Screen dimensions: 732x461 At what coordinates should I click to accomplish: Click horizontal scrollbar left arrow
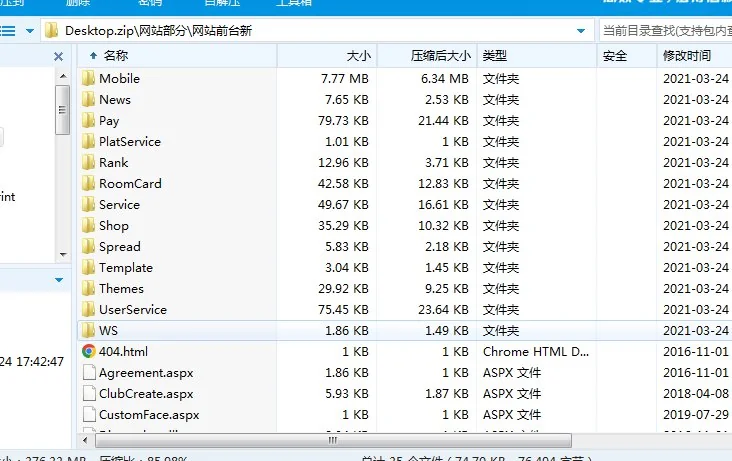point(85,440)
